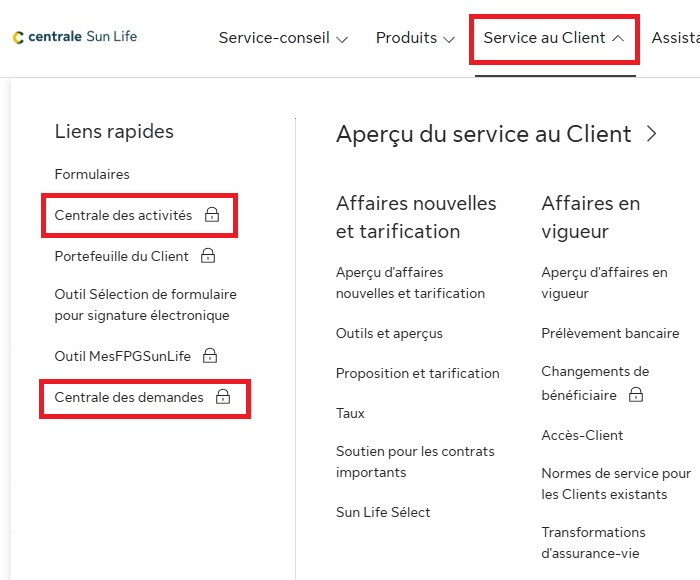
Task: Open the Formulaires quick link
Action: click(92, 174)
